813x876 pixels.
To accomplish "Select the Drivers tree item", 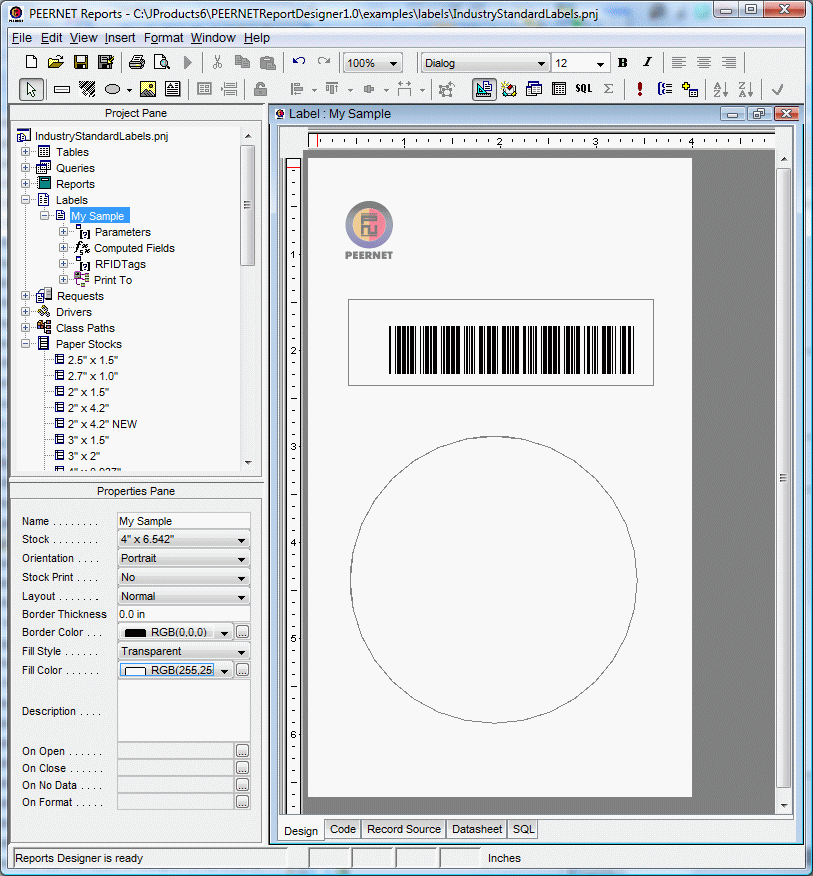I will [x=74, y=312].
